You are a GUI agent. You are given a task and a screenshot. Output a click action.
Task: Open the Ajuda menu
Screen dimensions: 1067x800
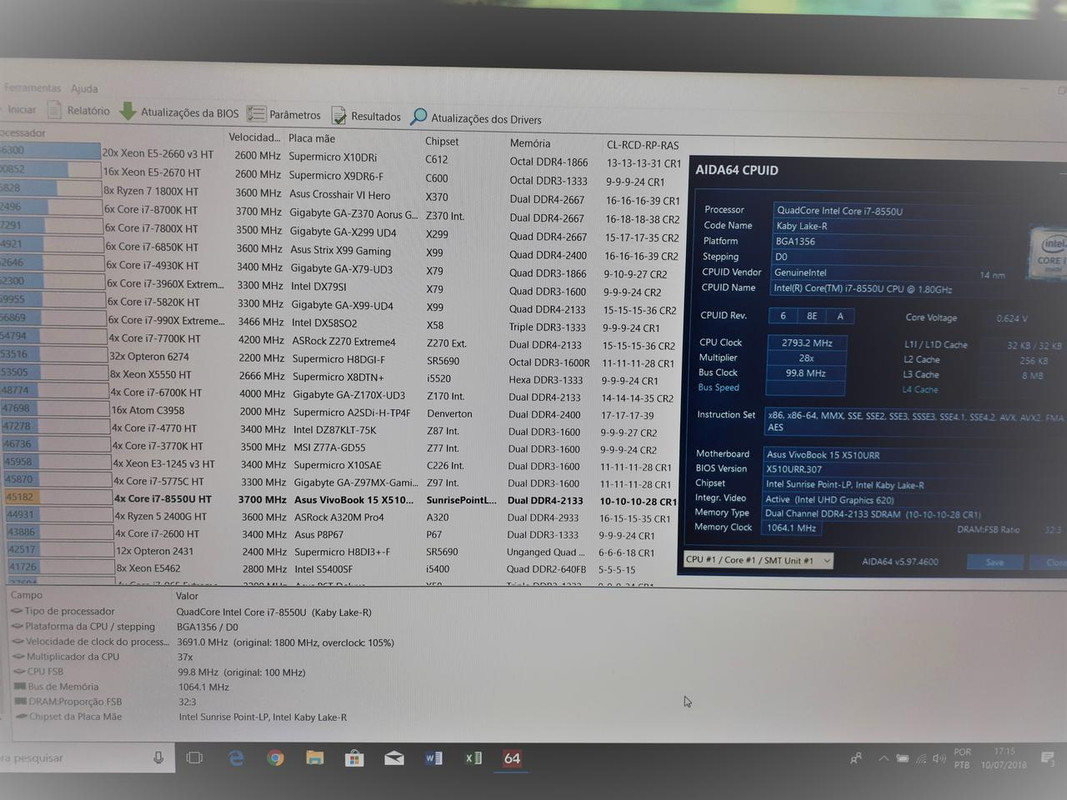pyautogui.click(x=84, y=88)
